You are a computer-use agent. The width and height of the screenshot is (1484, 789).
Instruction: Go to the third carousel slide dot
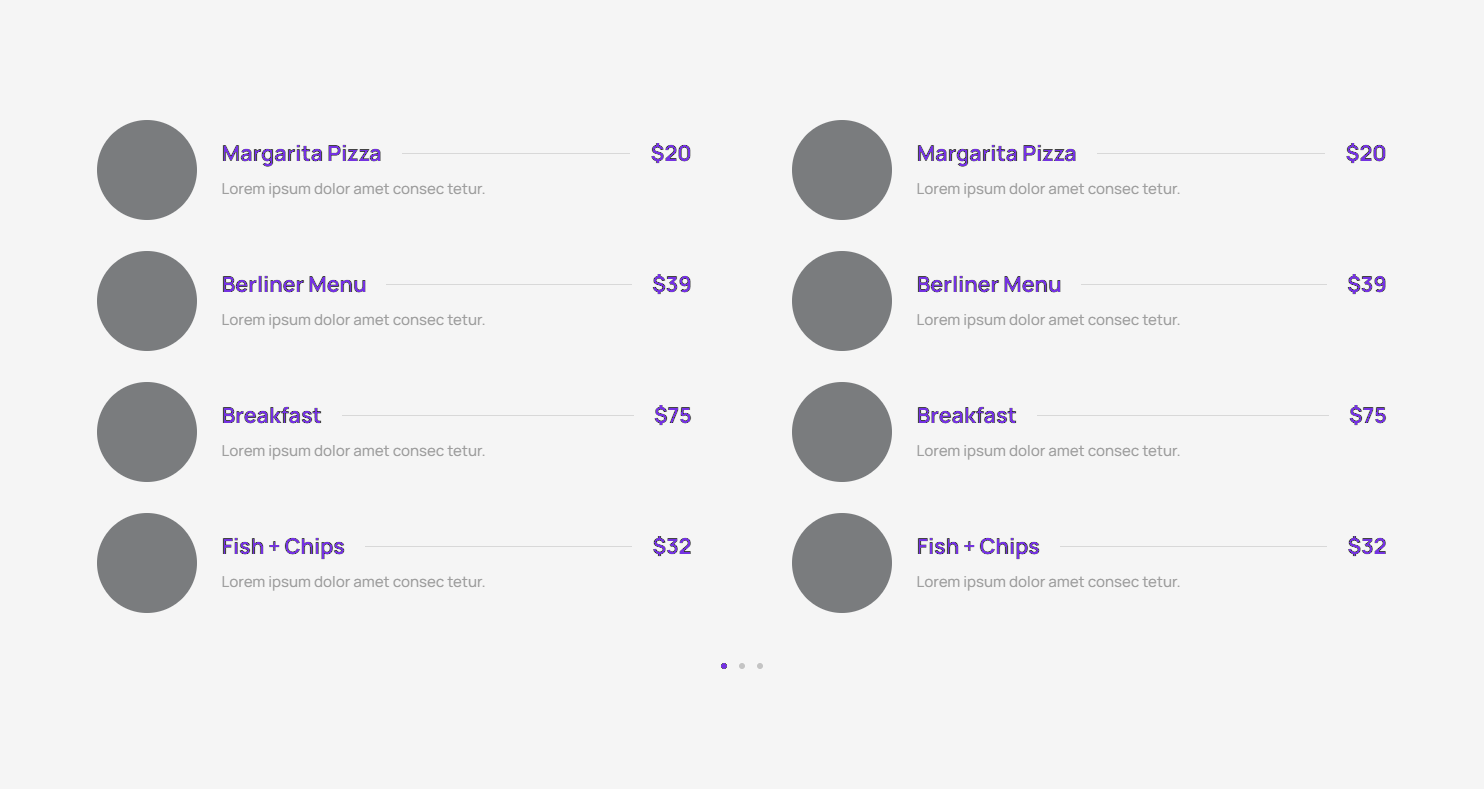(760, 666)
